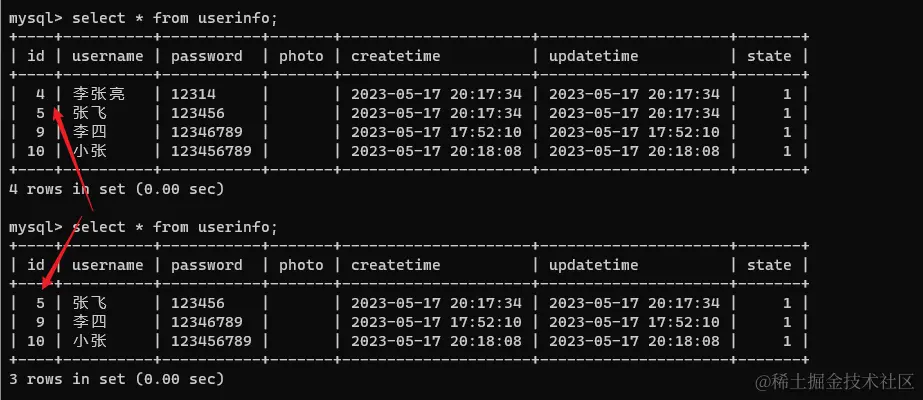The width and height of the screenshot is (923, 400).
Task: Click the second mysql> prompt
Action: (35, 227)
